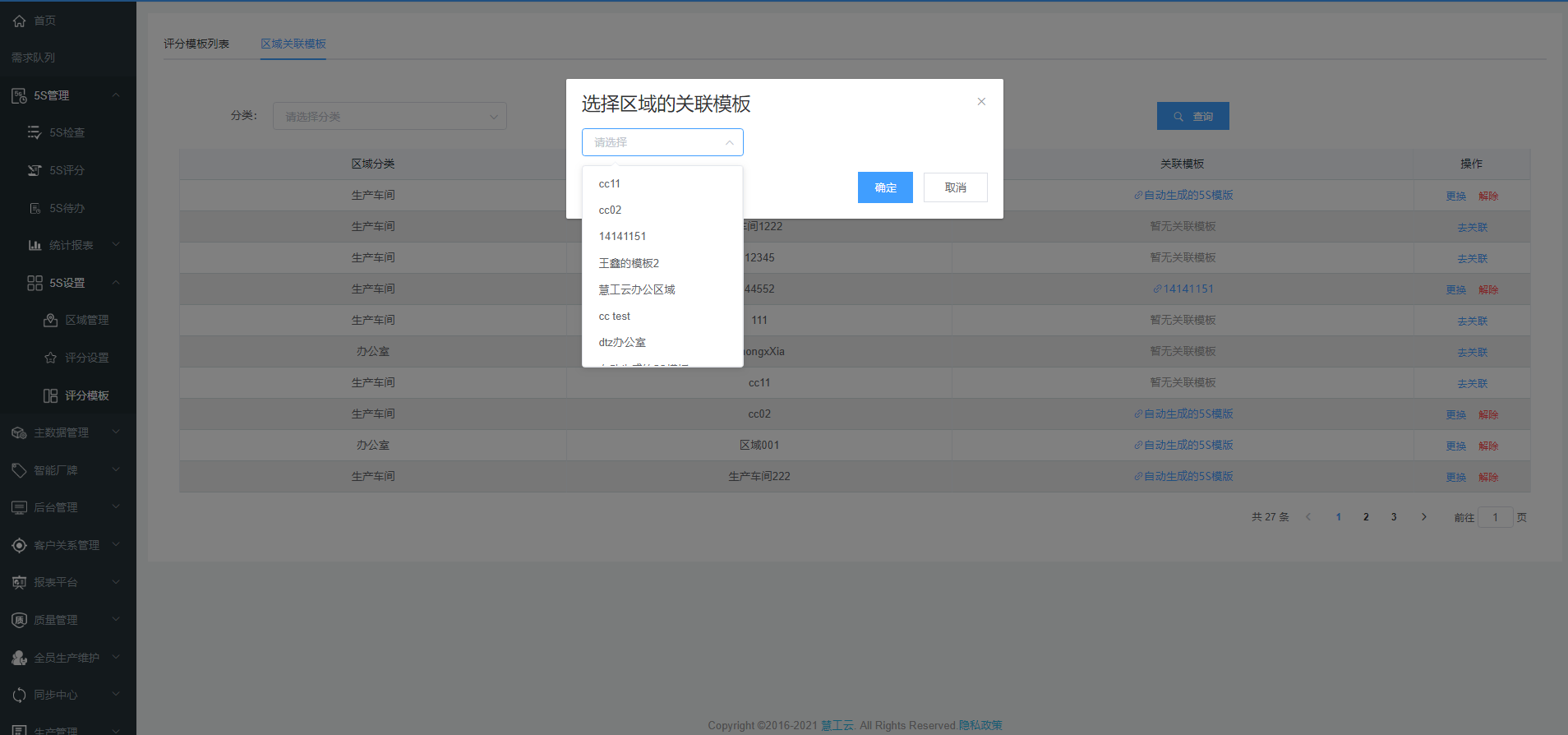The width and height of the screenshot is (1568, 735).
Task: Click the home icon in sidebar
Action: 19,21
